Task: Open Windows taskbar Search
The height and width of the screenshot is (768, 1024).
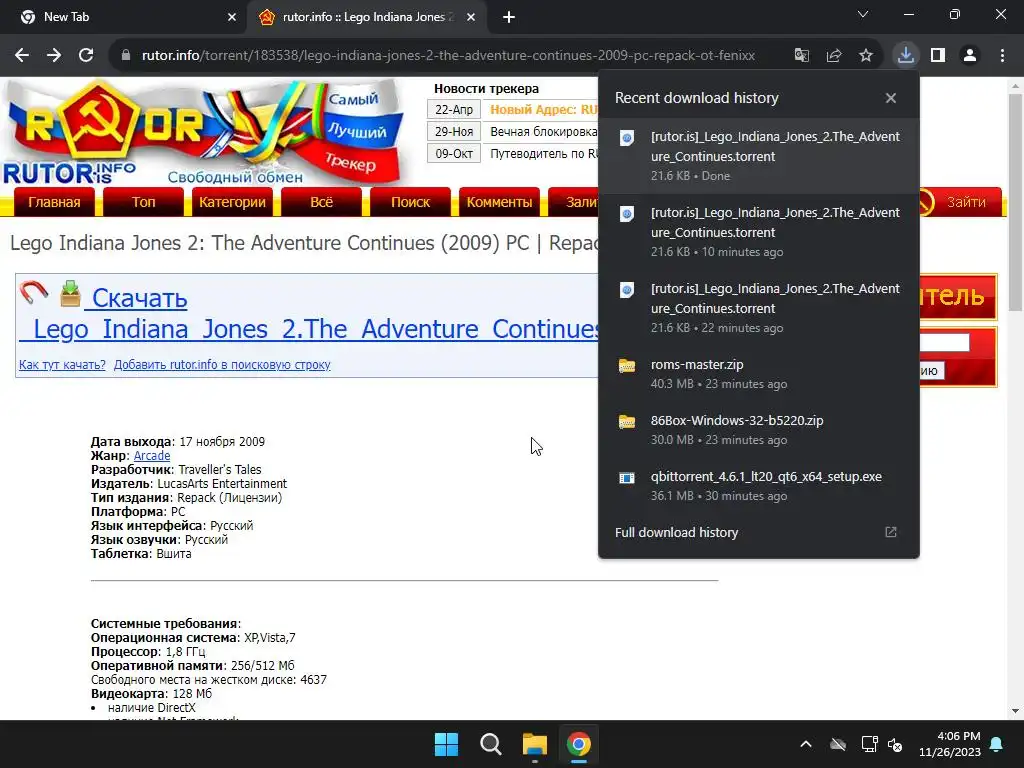Action: (490, 744)
